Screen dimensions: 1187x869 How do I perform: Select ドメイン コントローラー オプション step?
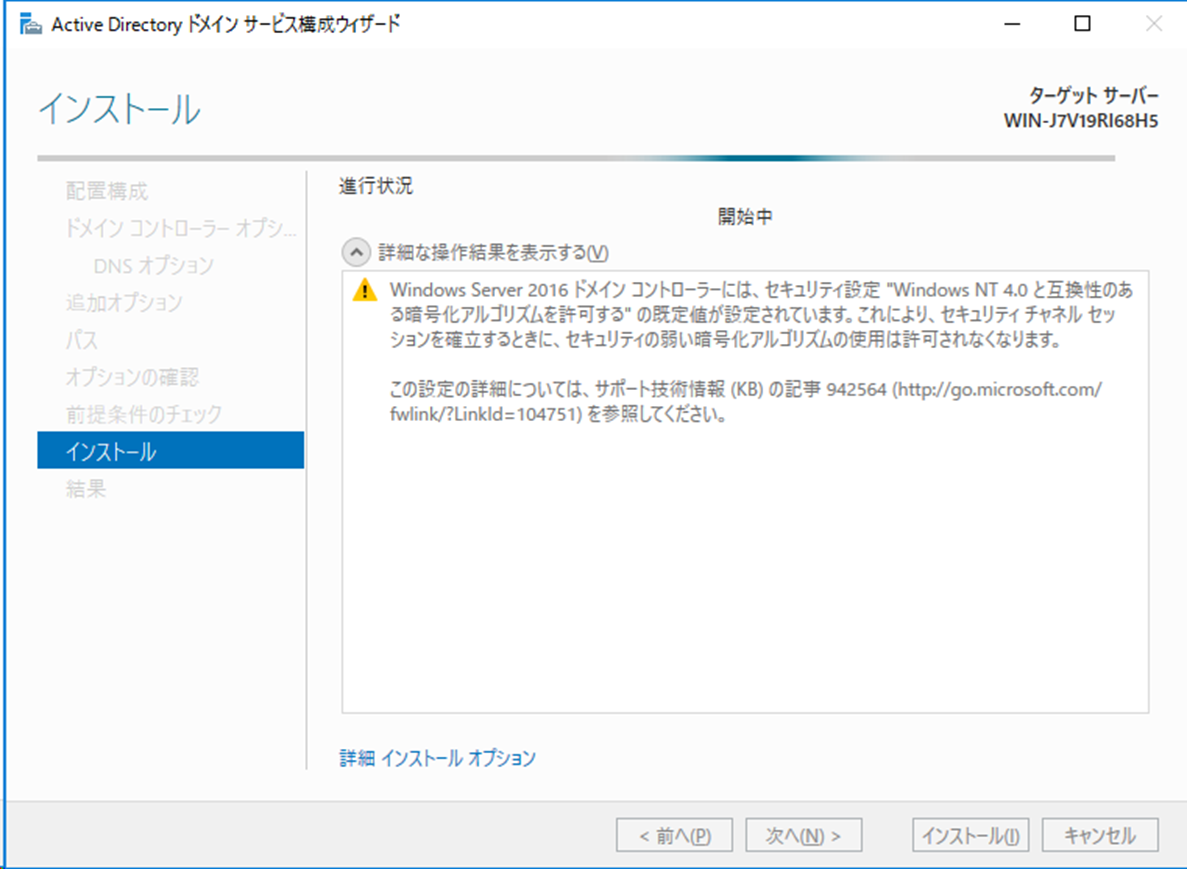(181, 228)
